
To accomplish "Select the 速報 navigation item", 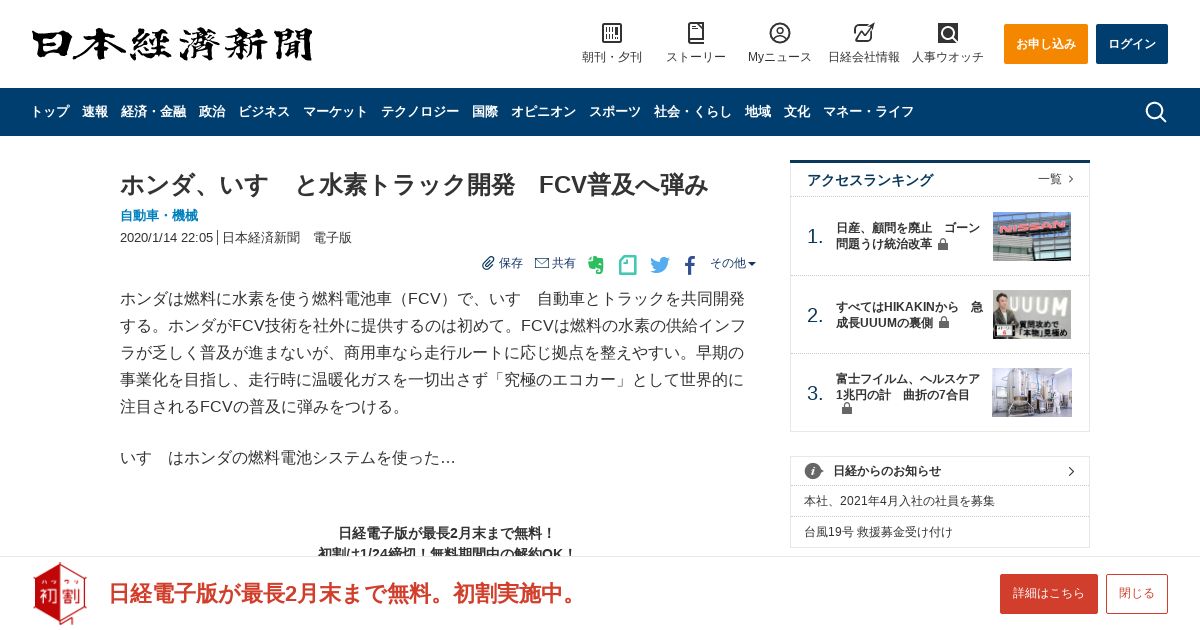I will (95, 112).
